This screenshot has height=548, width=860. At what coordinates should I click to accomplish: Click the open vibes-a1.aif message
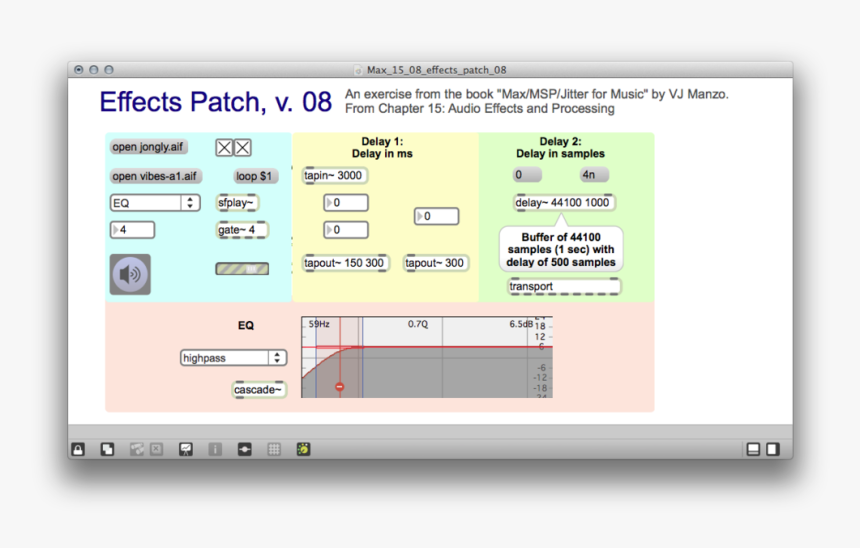point(155,176)
